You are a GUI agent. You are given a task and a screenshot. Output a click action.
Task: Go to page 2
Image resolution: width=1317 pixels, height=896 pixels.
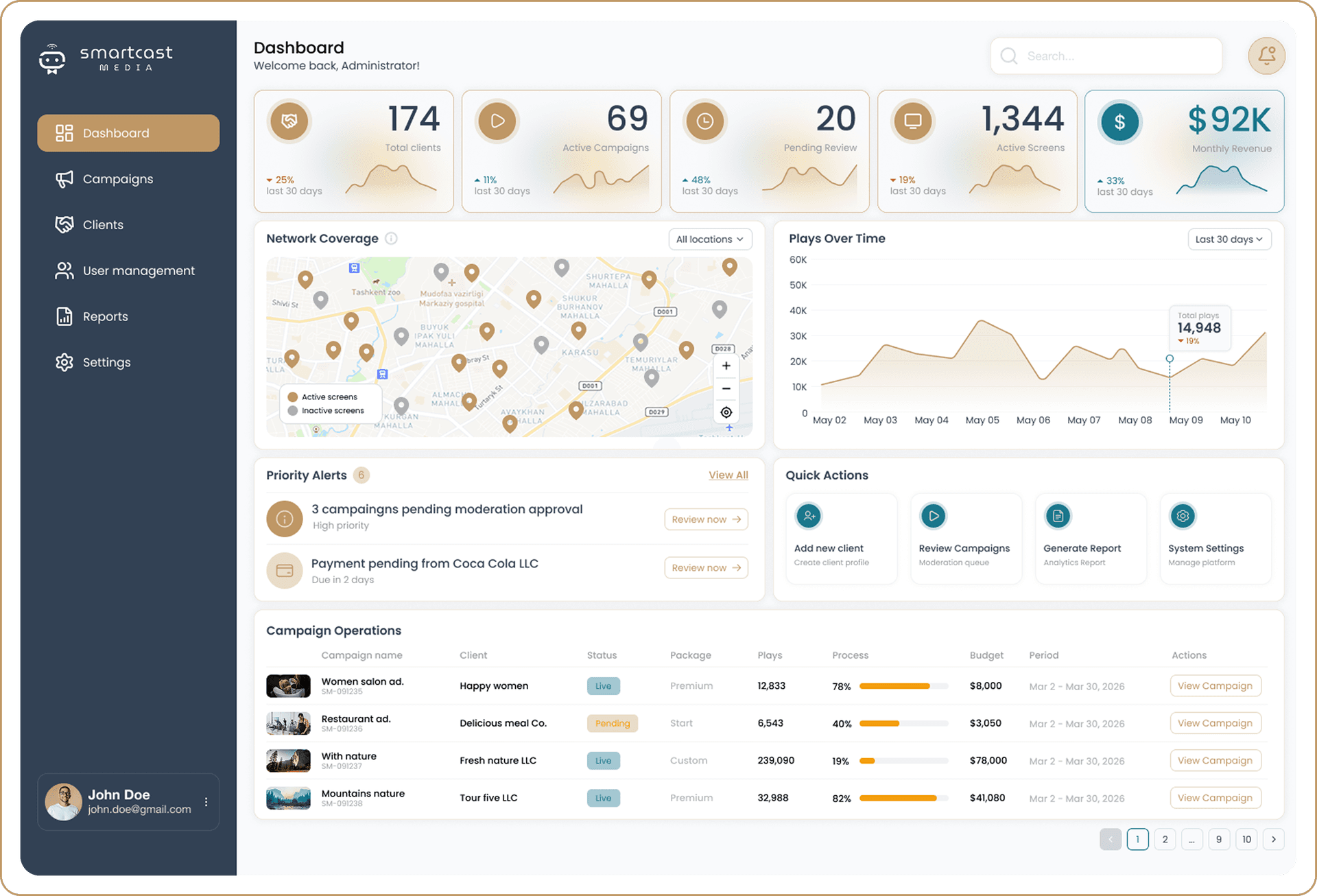tap(1165, 839)
